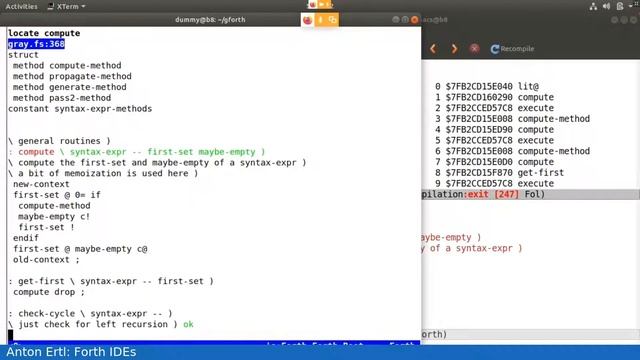Click 'exit [247]' in Emacs mode line

click(493, 194)
